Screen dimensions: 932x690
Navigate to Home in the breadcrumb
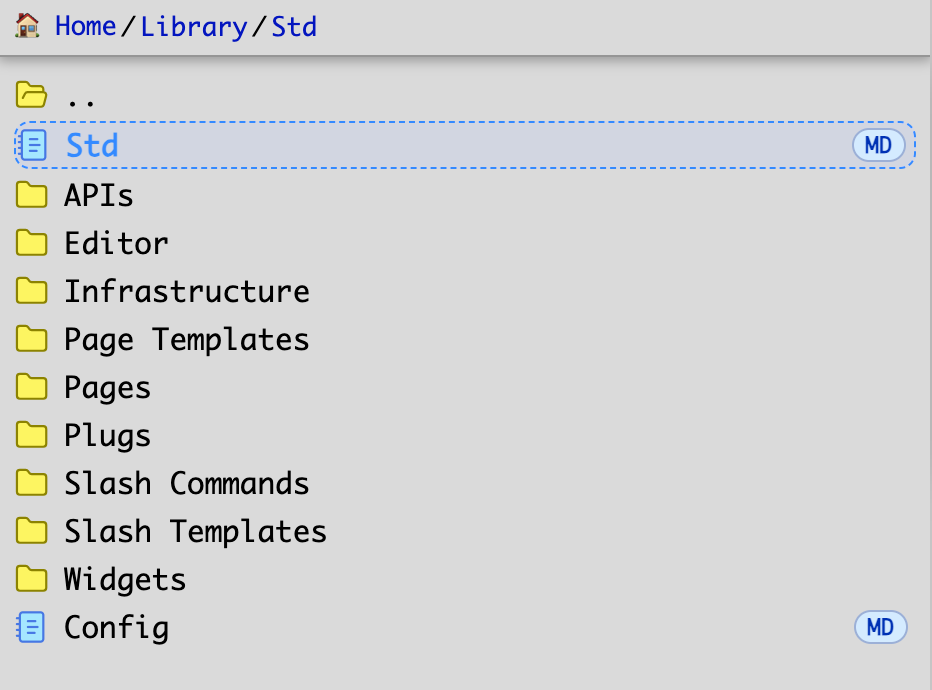point(85,26)
